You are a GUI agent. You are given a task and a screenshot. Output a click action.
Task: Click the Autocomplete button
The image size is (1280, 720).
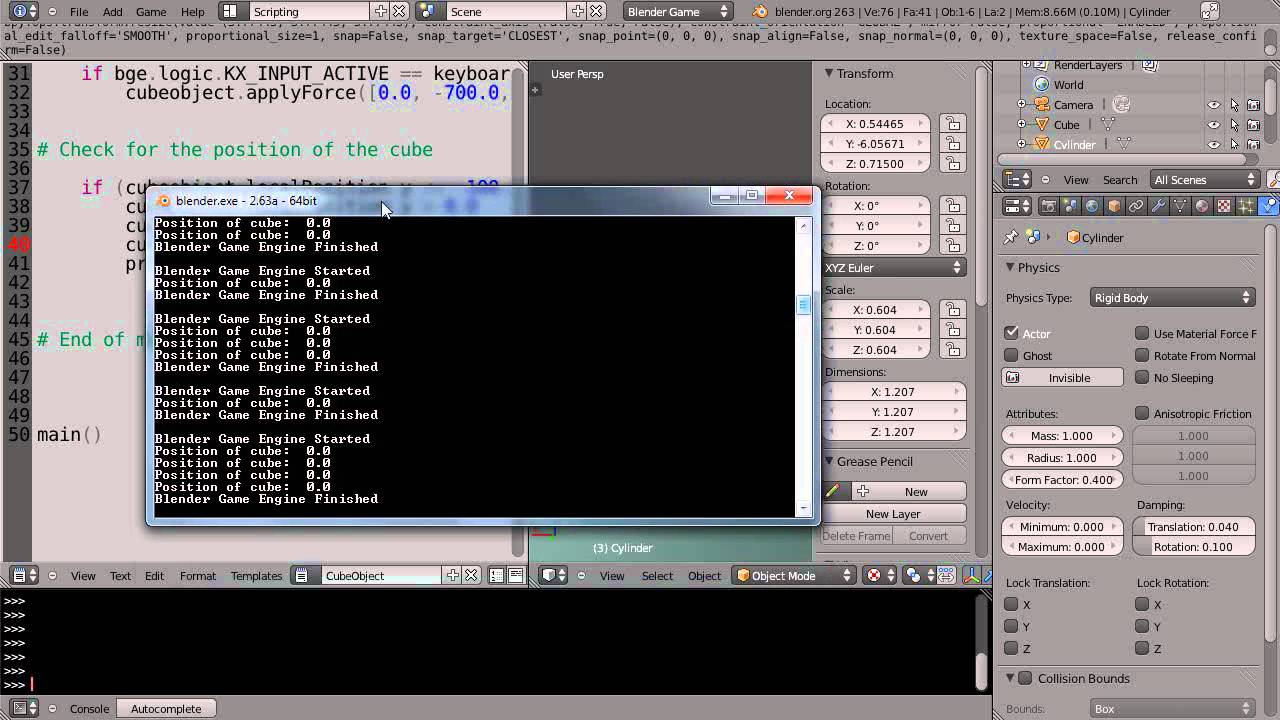tap(166, 709)
